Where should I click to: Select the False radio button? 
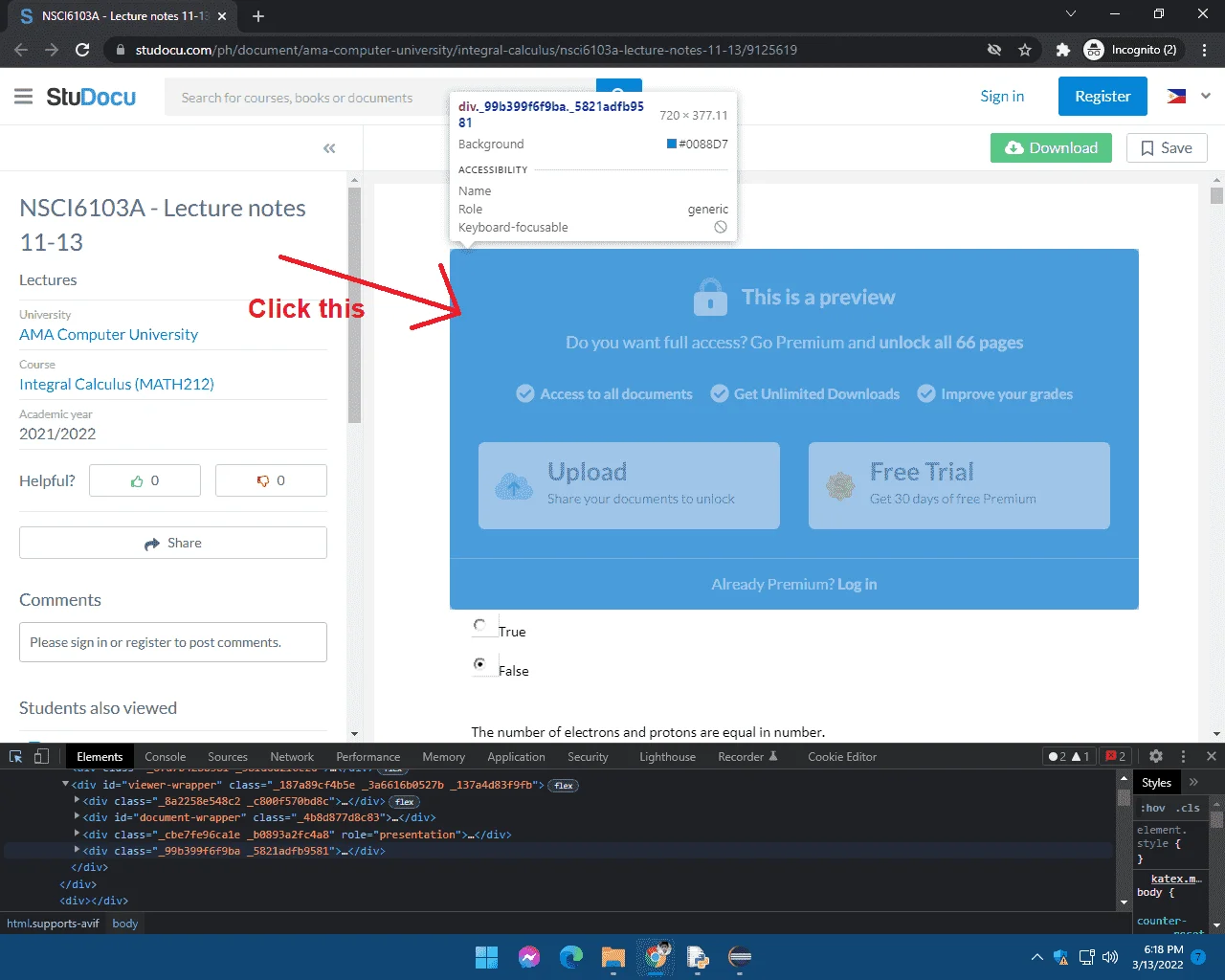tap(479, 663)
